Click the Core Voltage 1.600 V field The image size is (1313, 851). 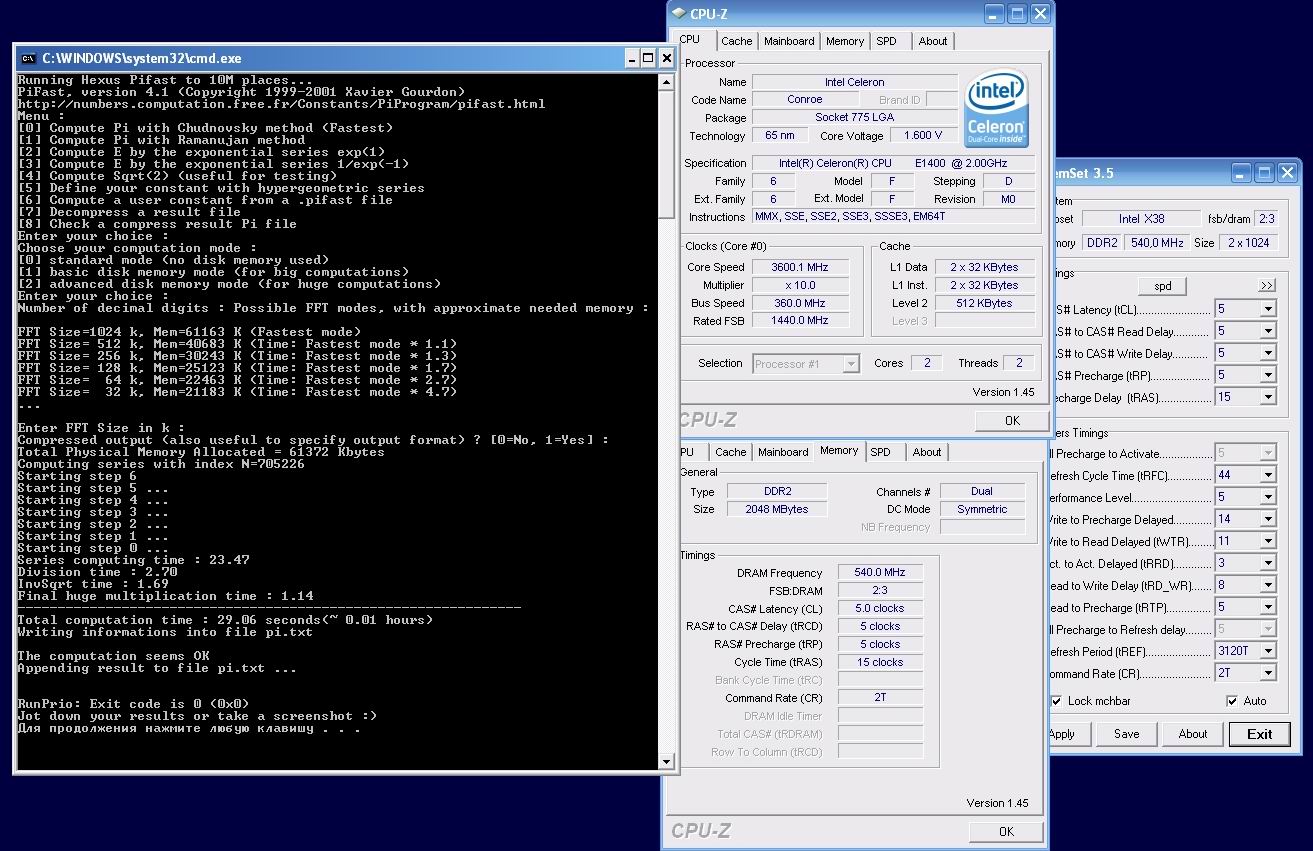(x=923, y=135)
